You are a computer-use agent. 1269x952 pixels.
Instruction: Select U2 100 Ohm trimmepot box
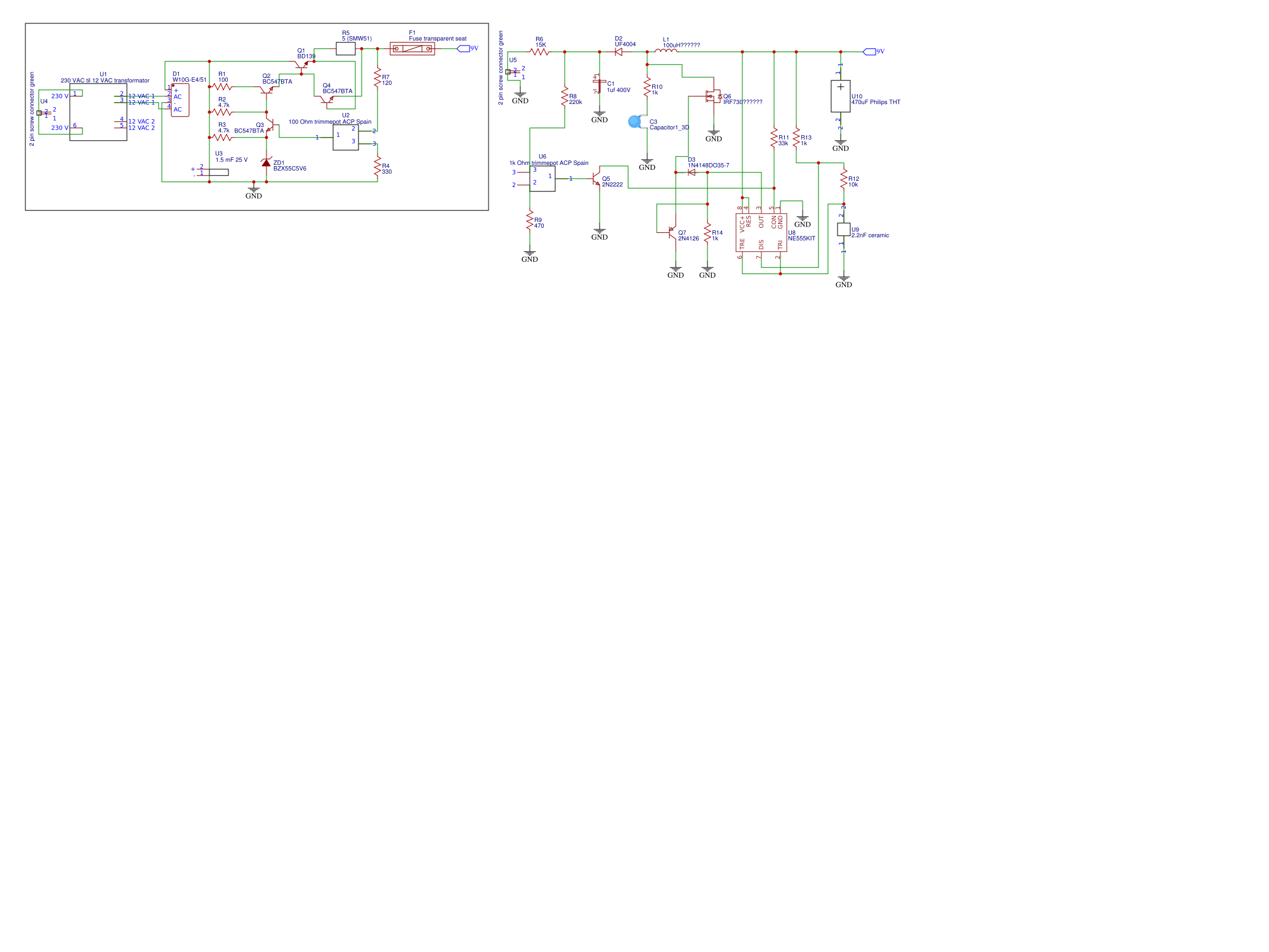coord(346,137)
